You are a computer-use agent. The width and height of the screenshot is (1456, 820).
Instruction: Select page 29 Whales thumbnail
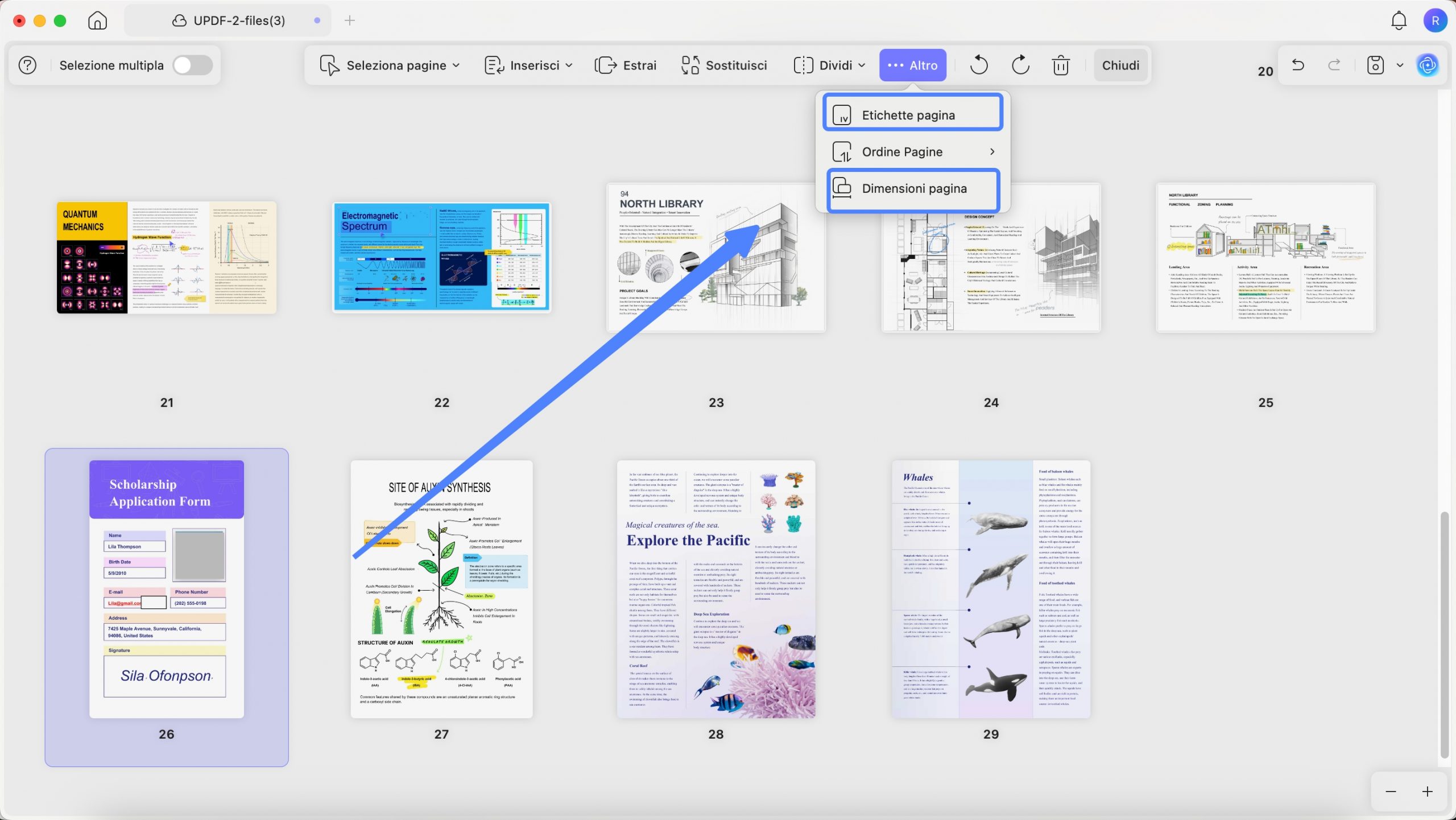pos(991,589)
